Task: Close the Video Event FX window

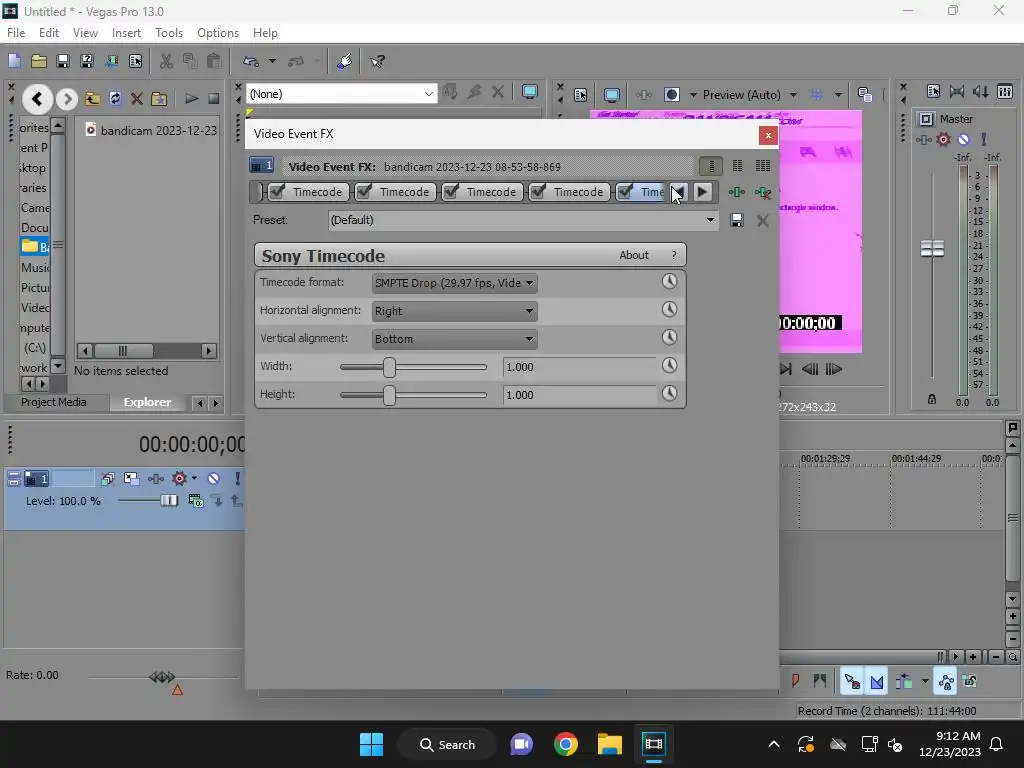Action: (x=768, y=135)
